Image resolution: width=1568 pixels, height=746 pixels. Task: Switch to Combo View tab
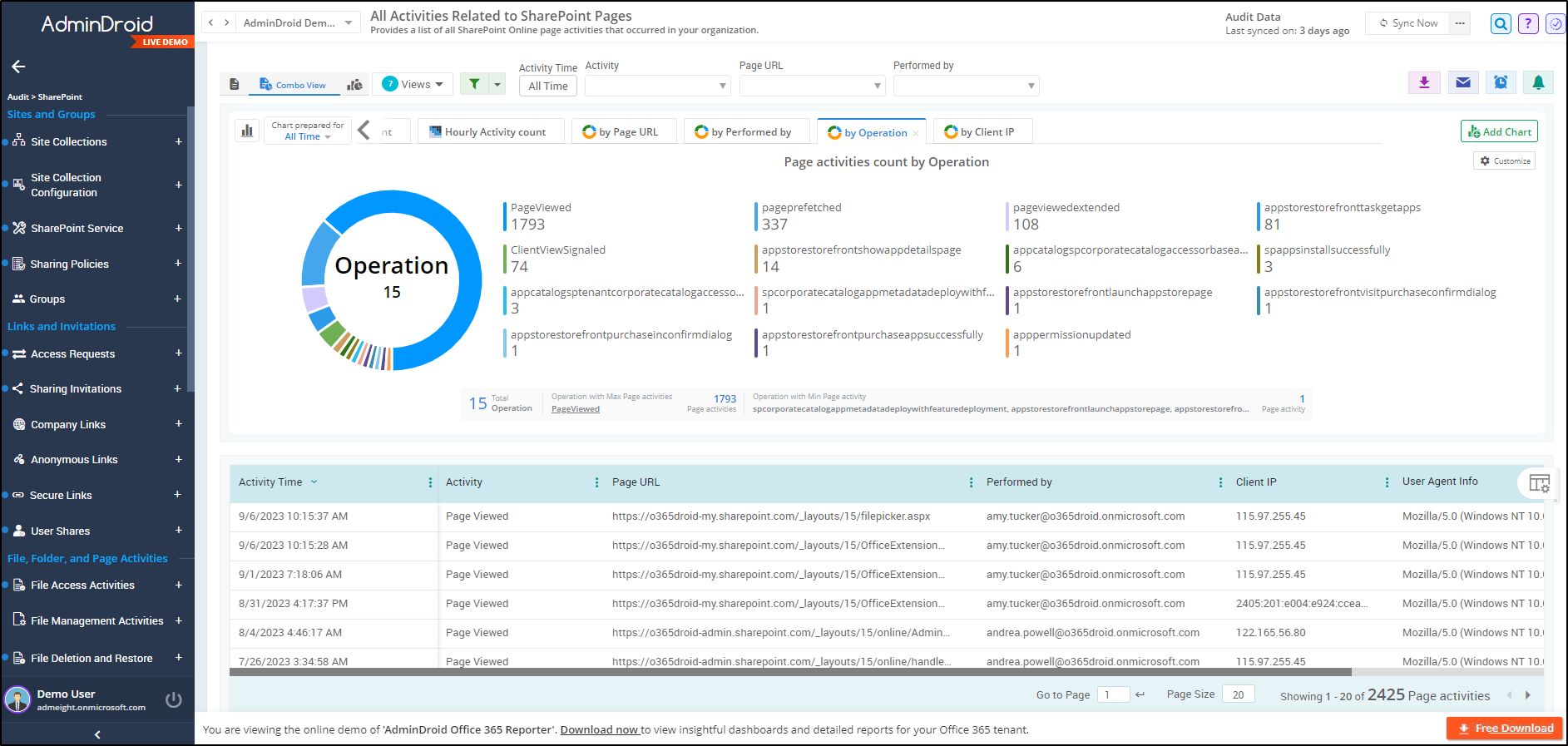(294, 84)
